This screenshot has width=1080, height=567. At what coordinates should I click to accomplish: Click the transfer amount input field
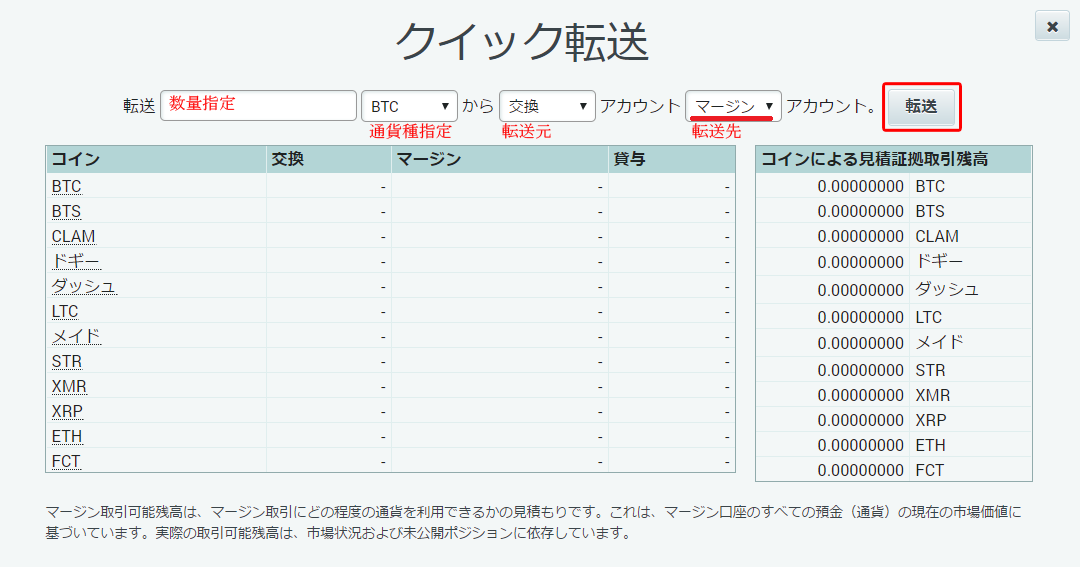pyautogui.click(x=258, y=106)
